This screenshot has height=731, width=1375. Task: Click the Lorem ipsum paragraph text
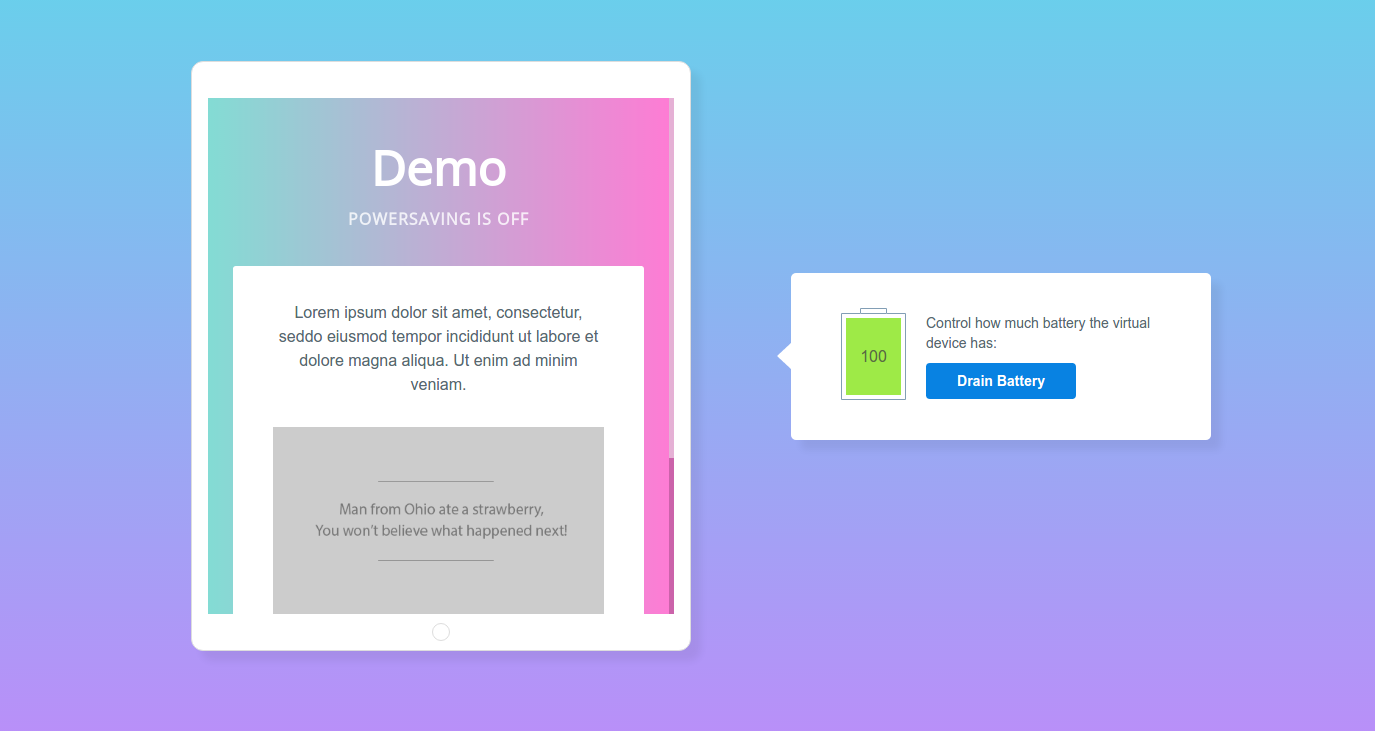(439, 348)
